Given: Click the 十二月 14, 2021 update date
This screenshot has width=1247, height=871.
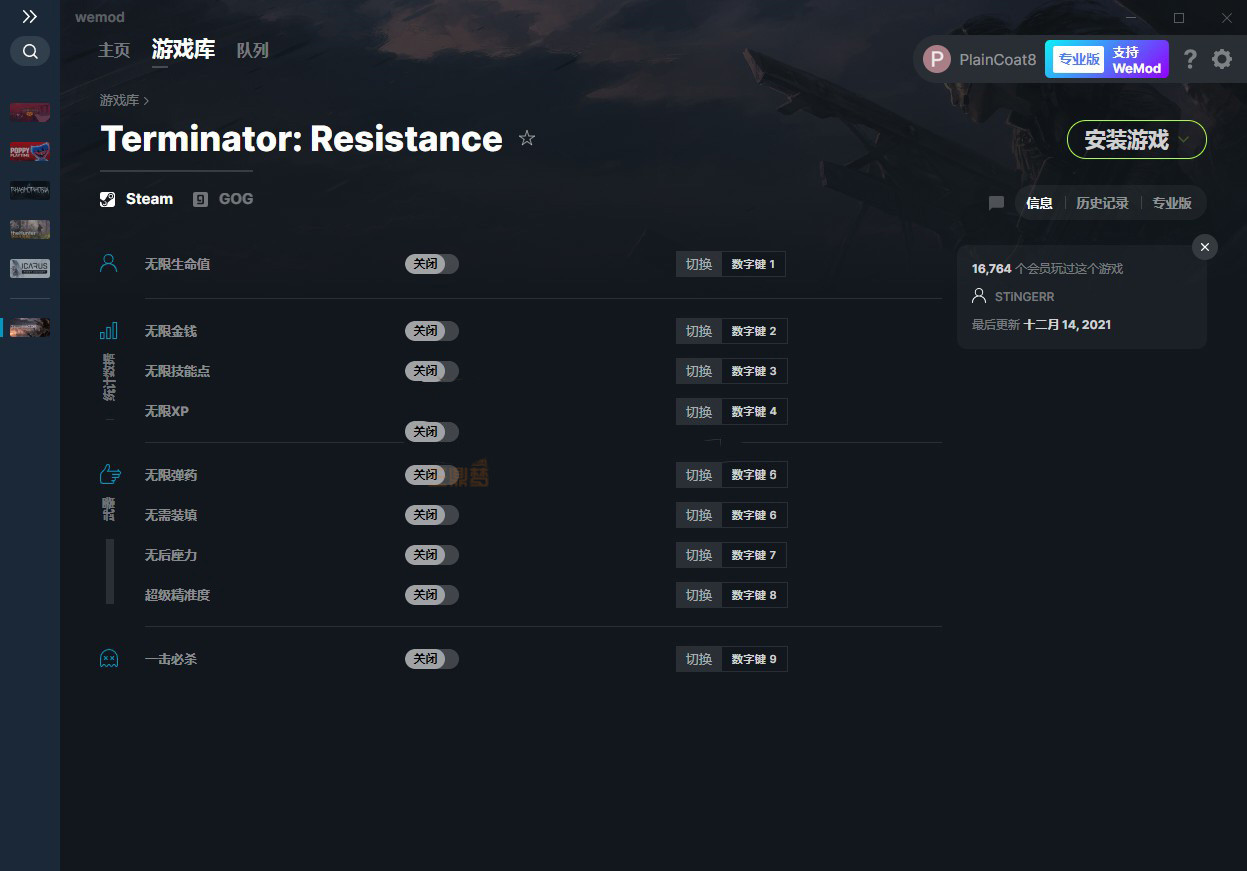Looking at the screenshot, I should [1067, 325].
